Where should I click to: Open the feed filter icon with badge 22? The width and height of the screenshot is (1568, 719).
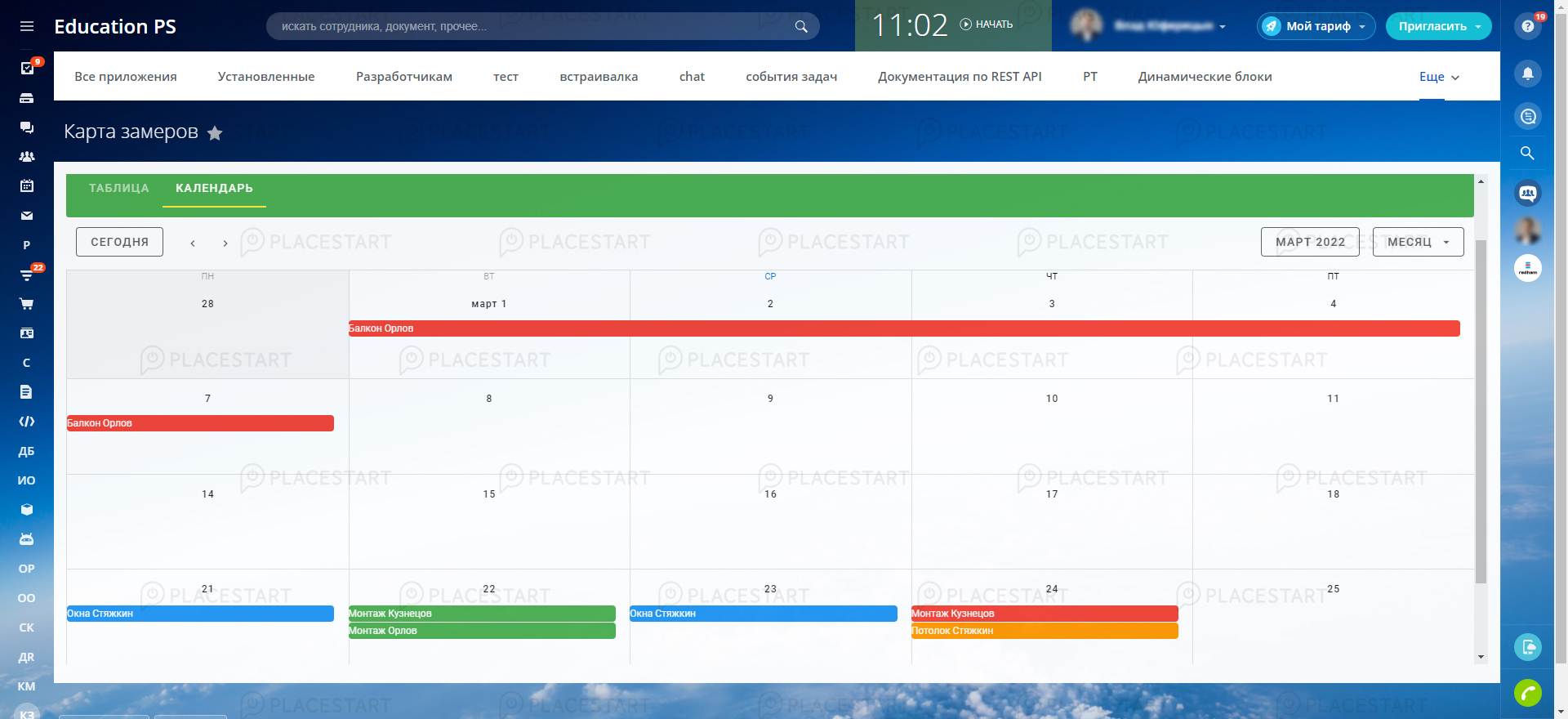(x=27, y=275)
